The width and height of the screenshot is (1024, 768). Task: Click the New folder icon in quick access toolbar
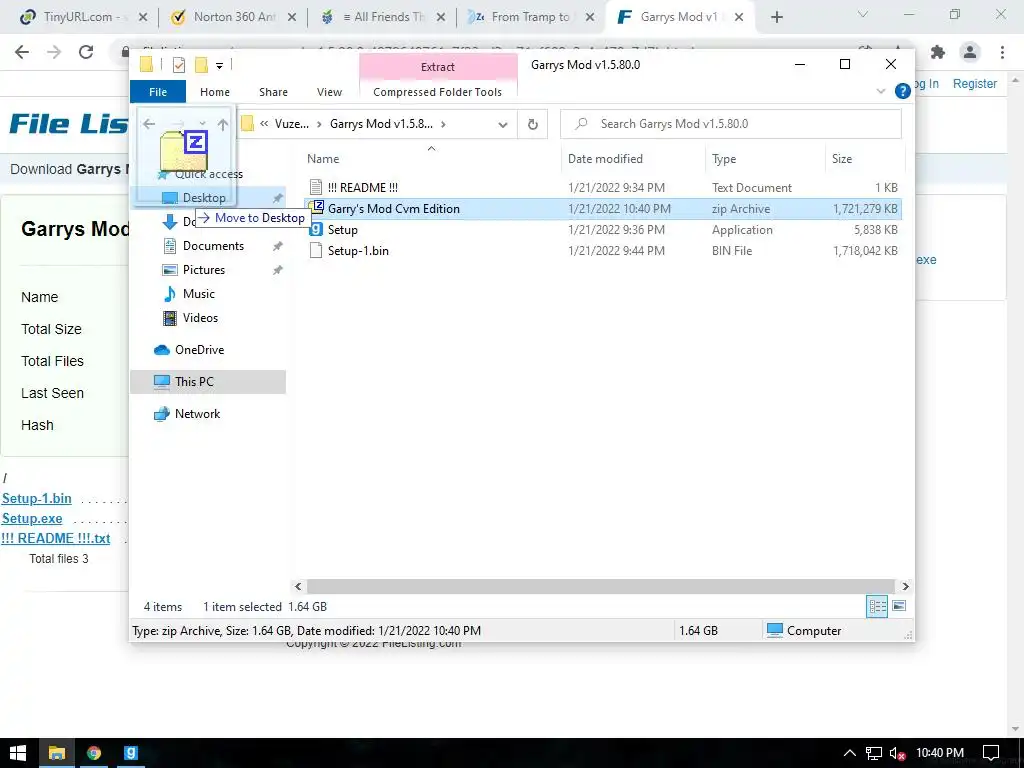pyautogui.click(x=201, y=65)
